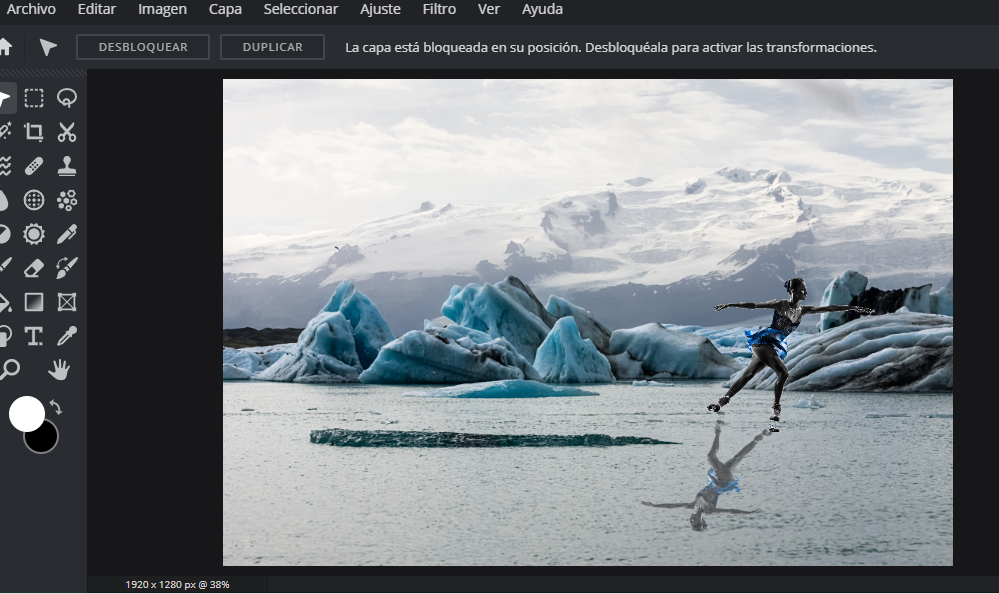Select the Hand pan tool

click(59, 370)
